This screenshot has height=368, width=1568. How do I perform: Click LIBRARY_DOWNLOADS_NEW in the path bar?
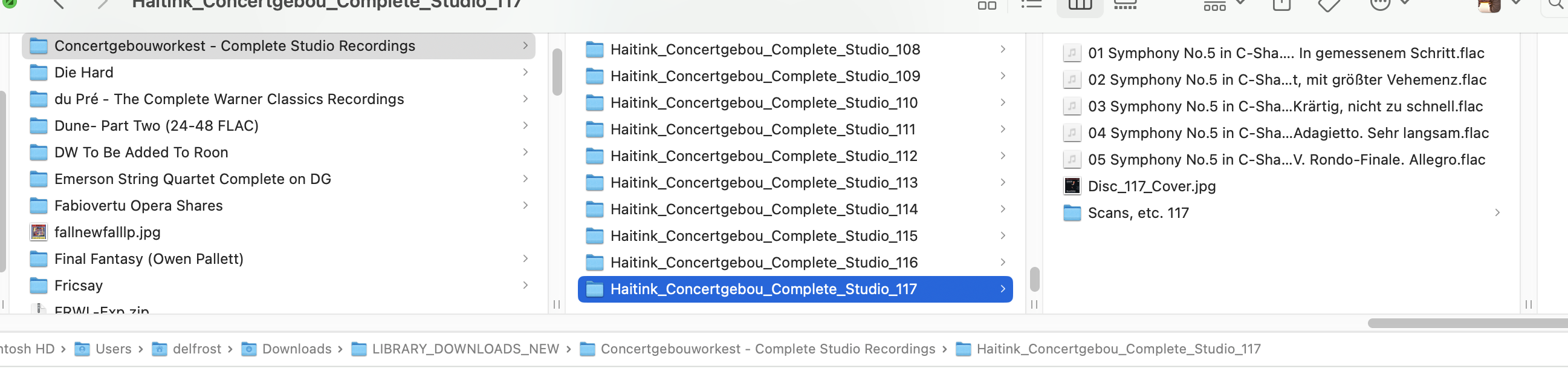point(465,349)
